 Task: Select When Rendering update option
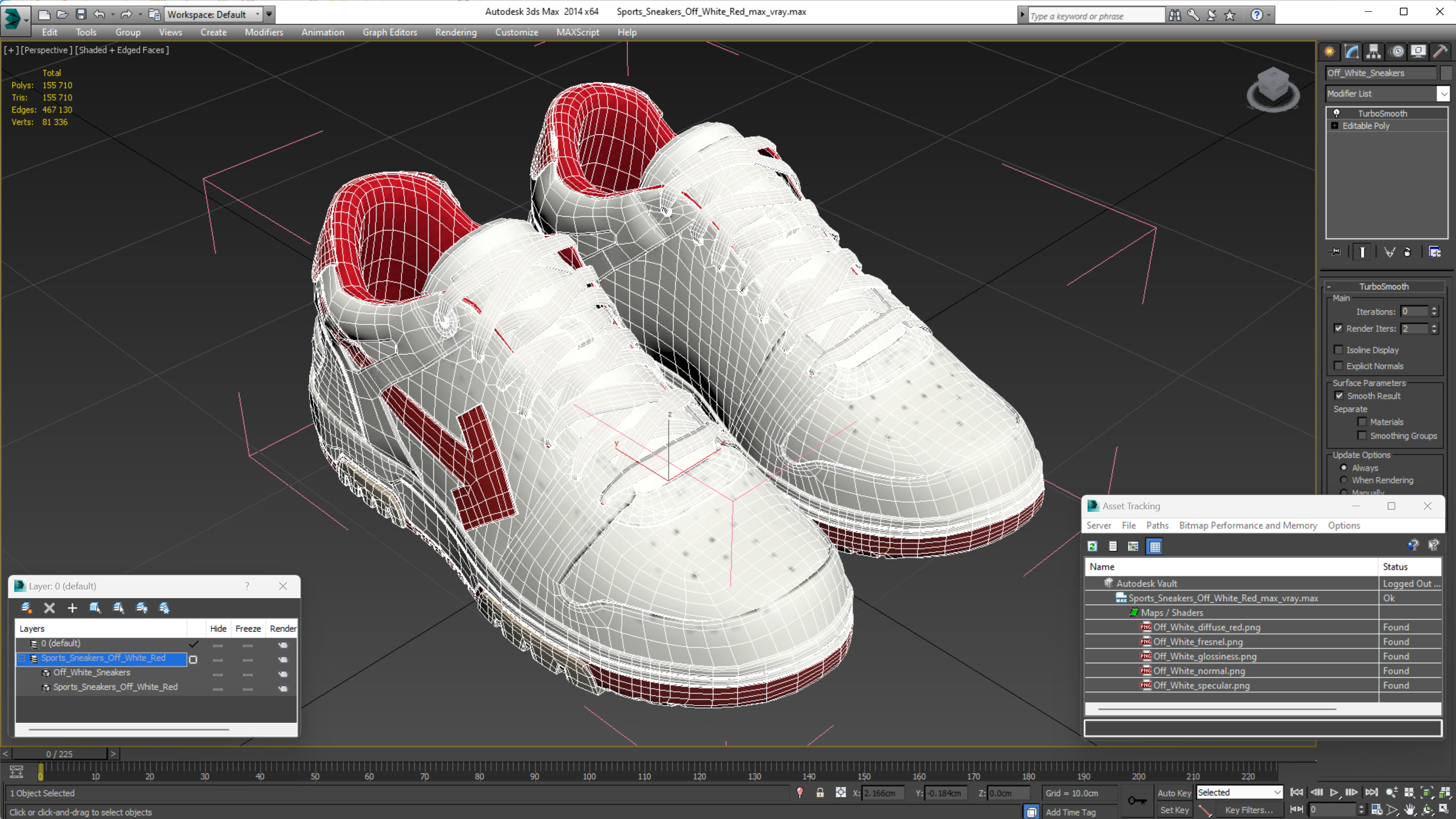(1344, 480)
